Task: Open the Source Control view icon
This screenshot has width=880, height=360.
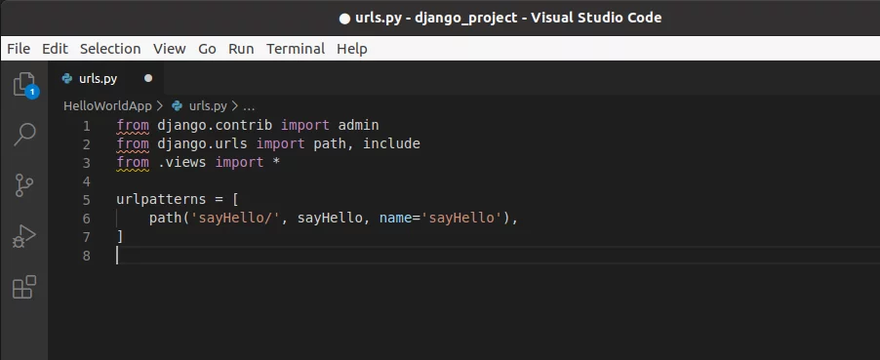Action: point(24,185)
